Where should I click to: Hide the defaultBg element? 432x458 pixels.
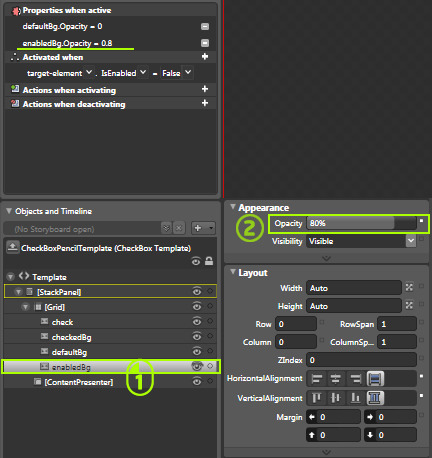coord(197,351)
